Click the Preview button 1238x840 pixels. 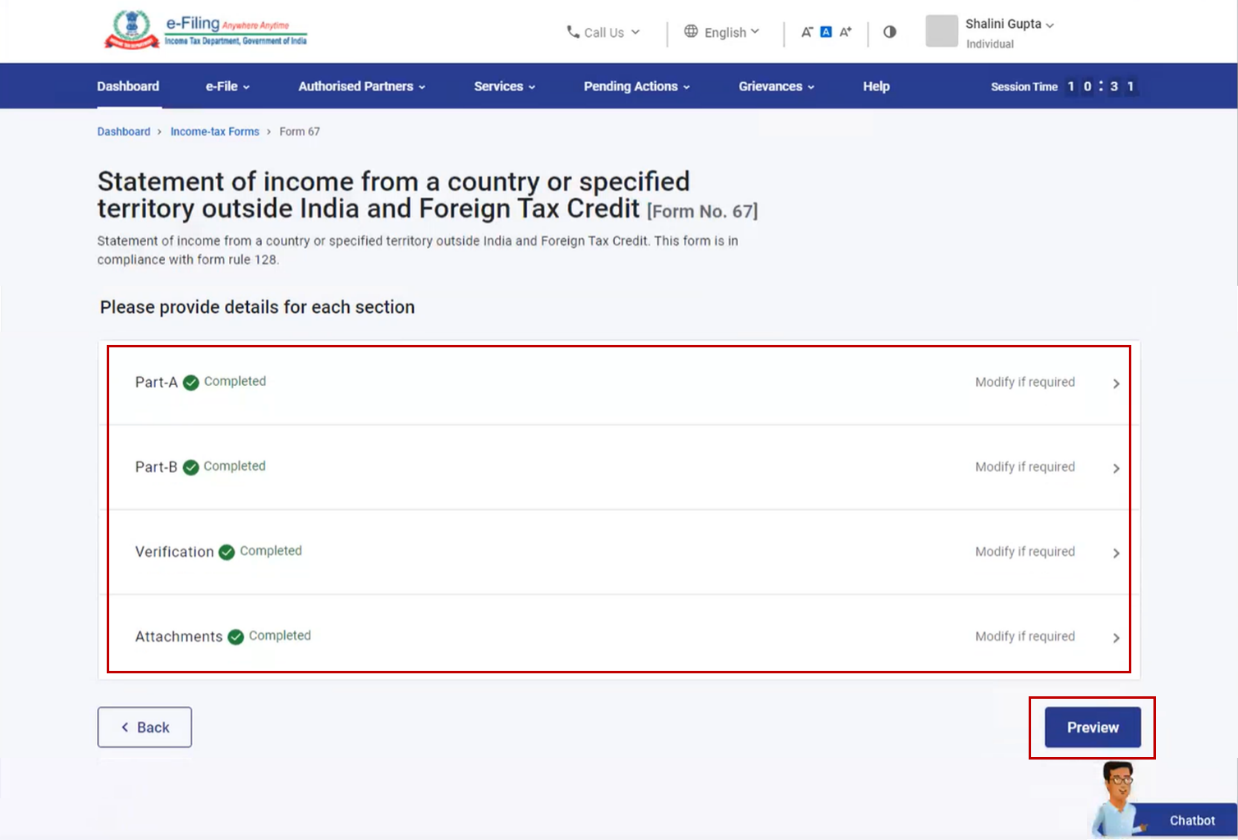(x=1092, y=727)
